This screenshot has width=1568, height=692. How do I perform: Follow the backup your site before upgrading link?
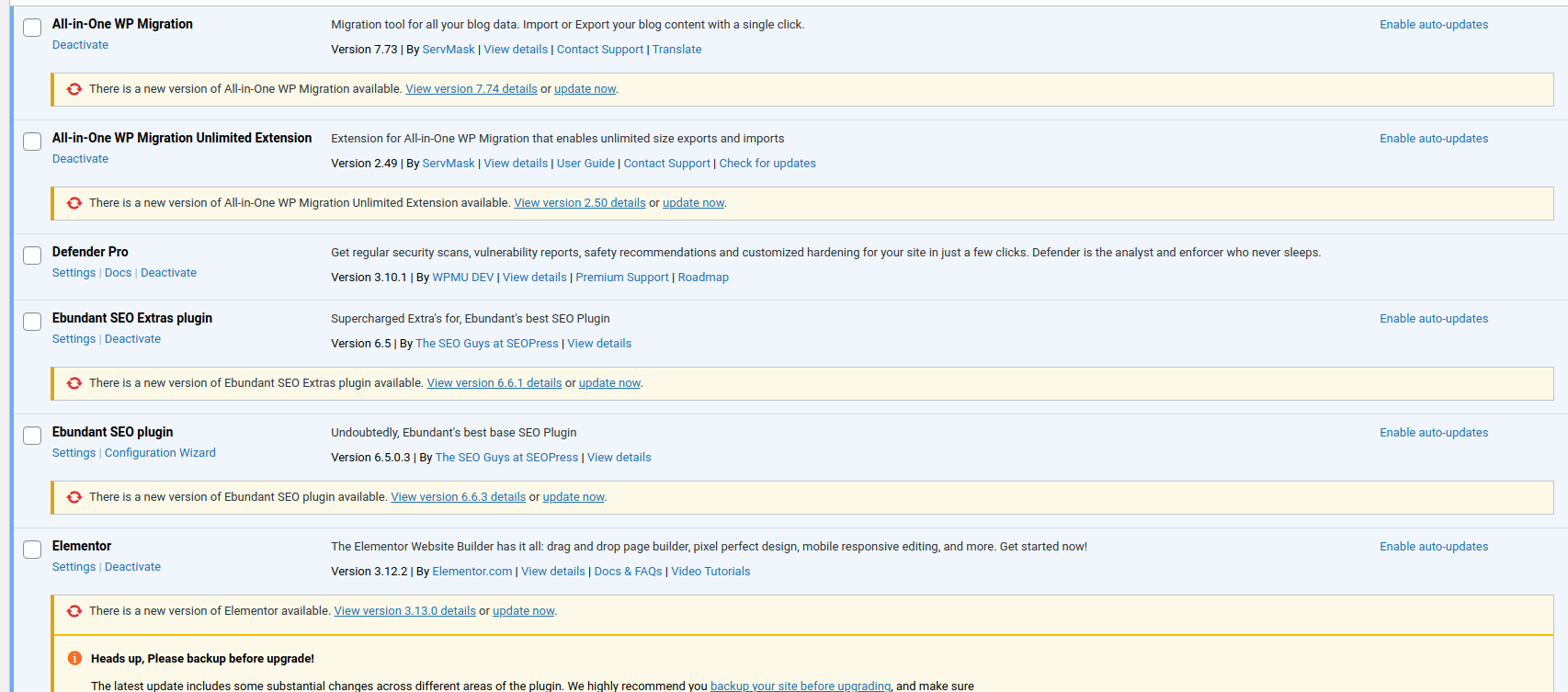(800, 686)
